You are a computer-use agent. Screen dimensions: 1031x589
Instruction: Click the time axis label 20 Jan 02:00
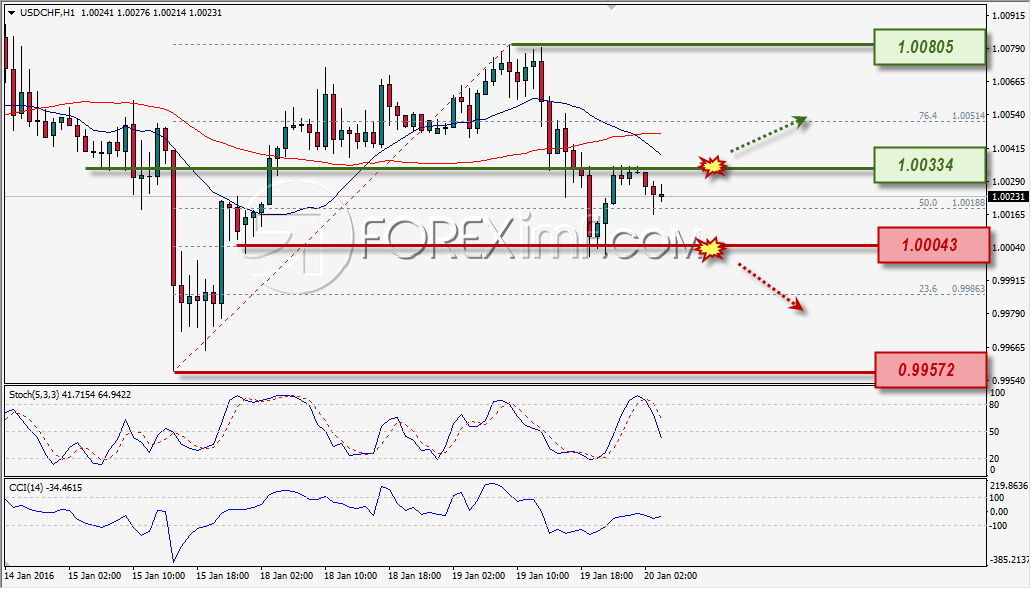[671, 575]
